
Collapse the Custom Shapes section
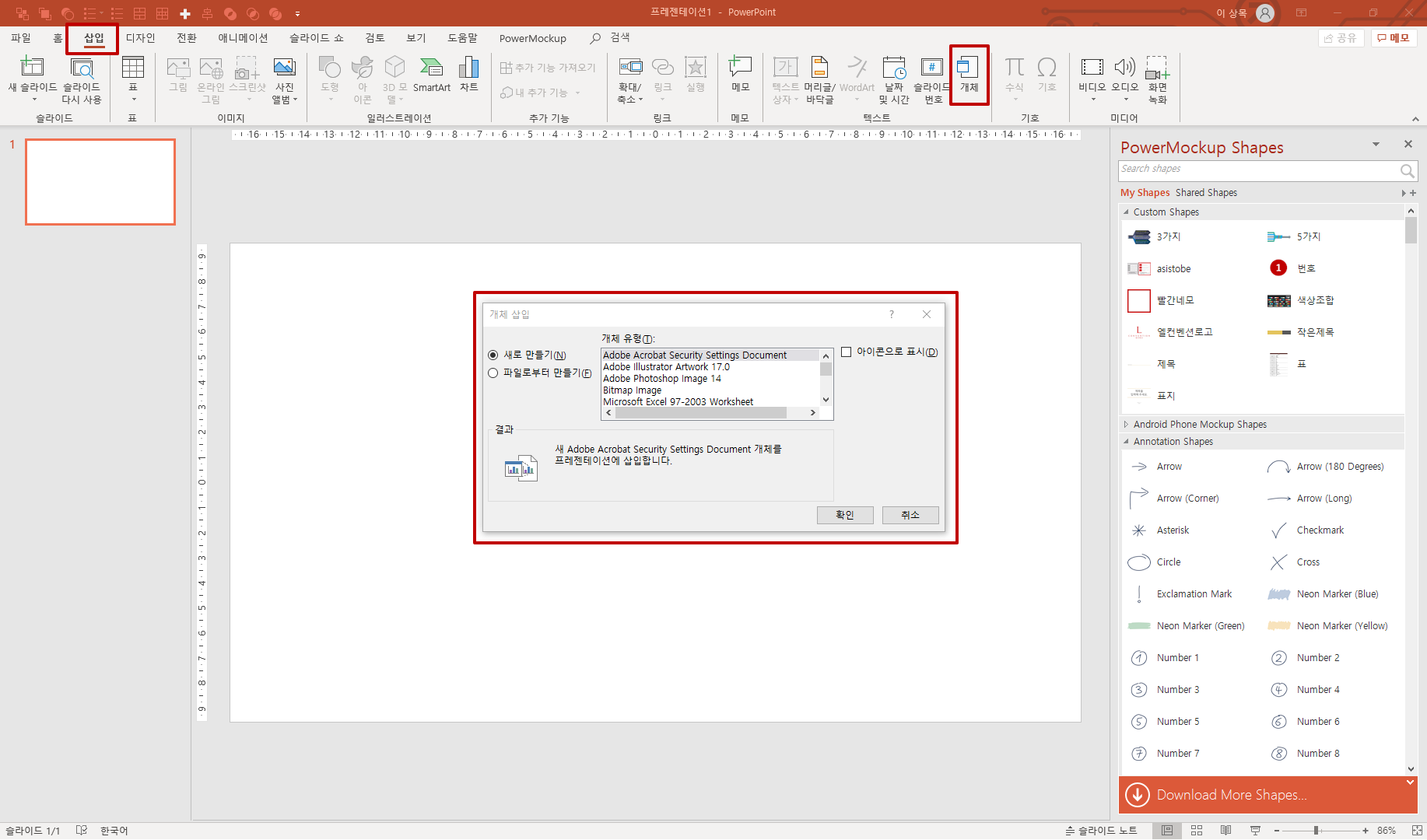1126,212
